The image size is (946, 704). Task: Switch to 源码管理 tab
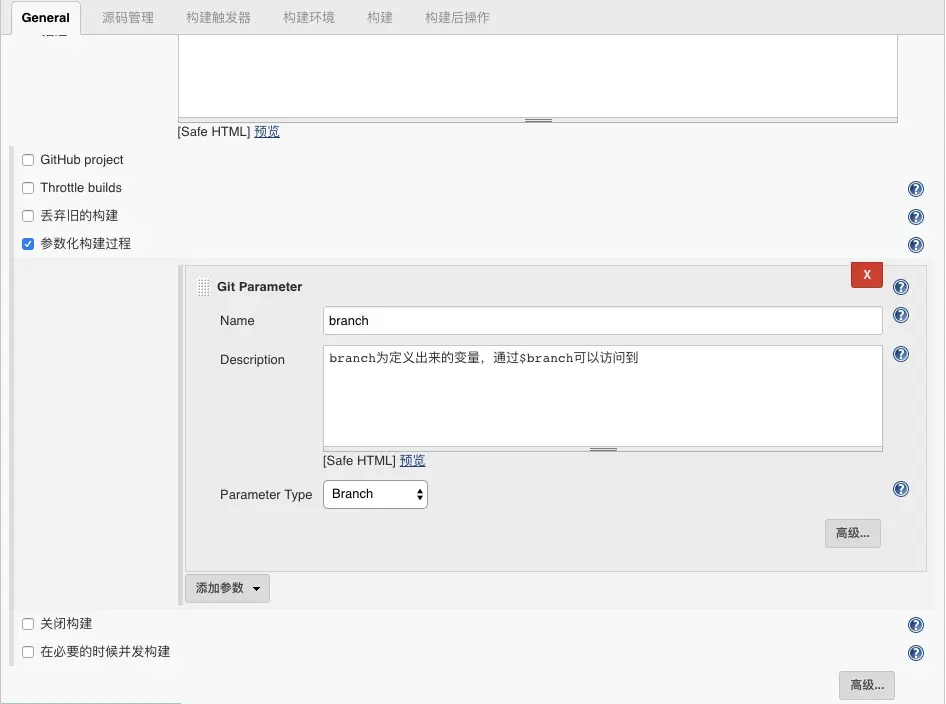128,17
